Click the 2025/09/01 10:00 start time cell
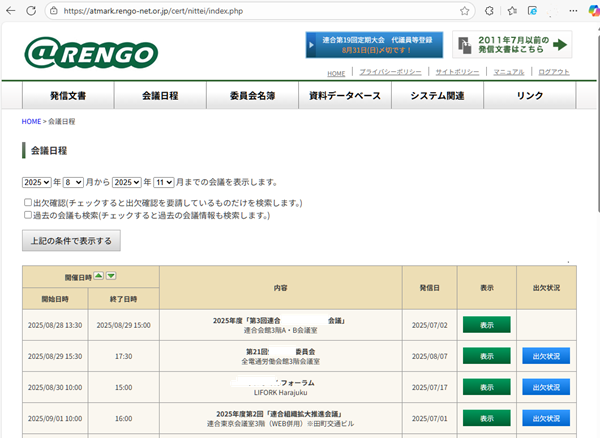600x438 pixels. click(x=55, y=418)
